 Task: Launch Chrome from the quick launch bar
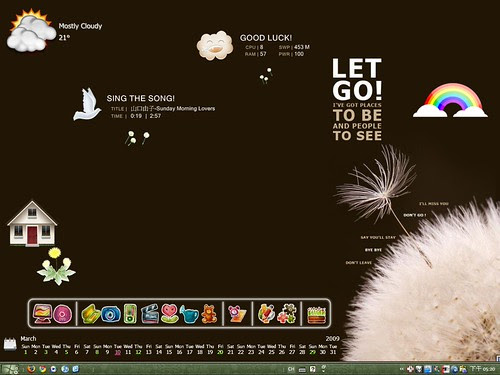[42, 369]
